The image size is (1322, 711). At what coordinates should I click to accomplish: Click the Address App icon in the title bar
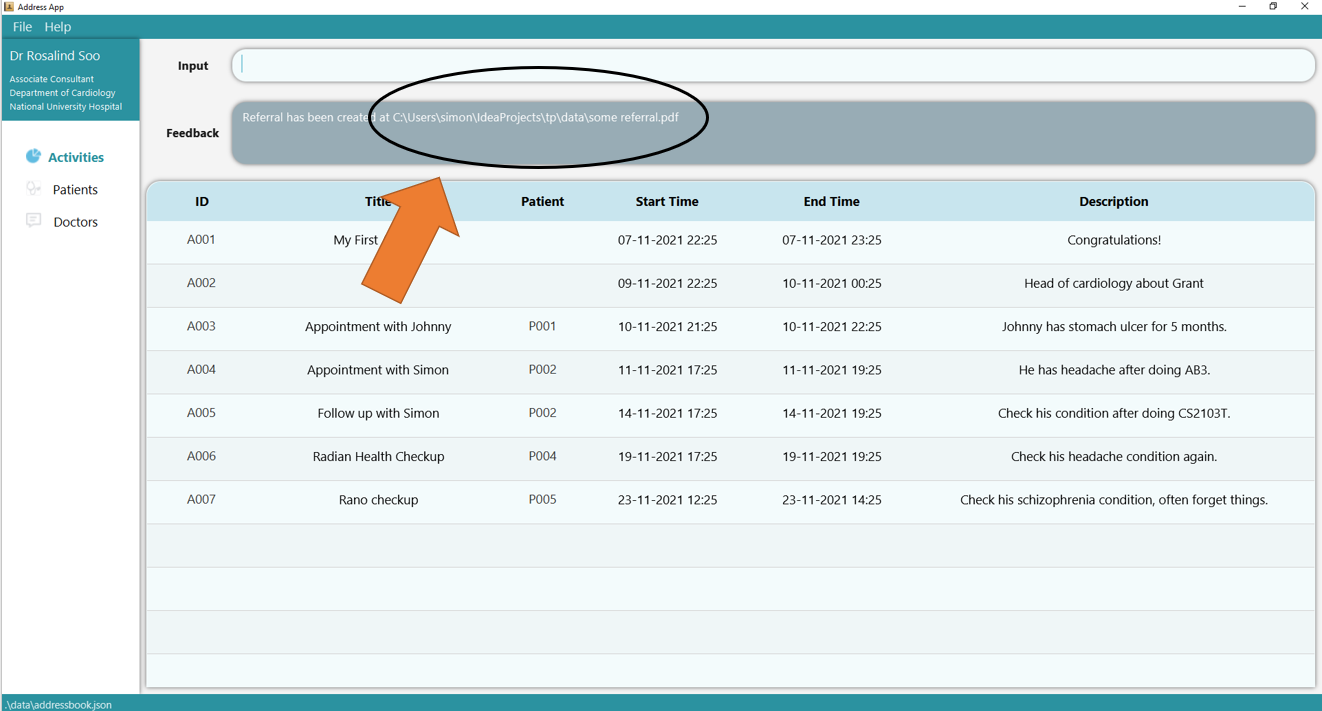(10, 7)
